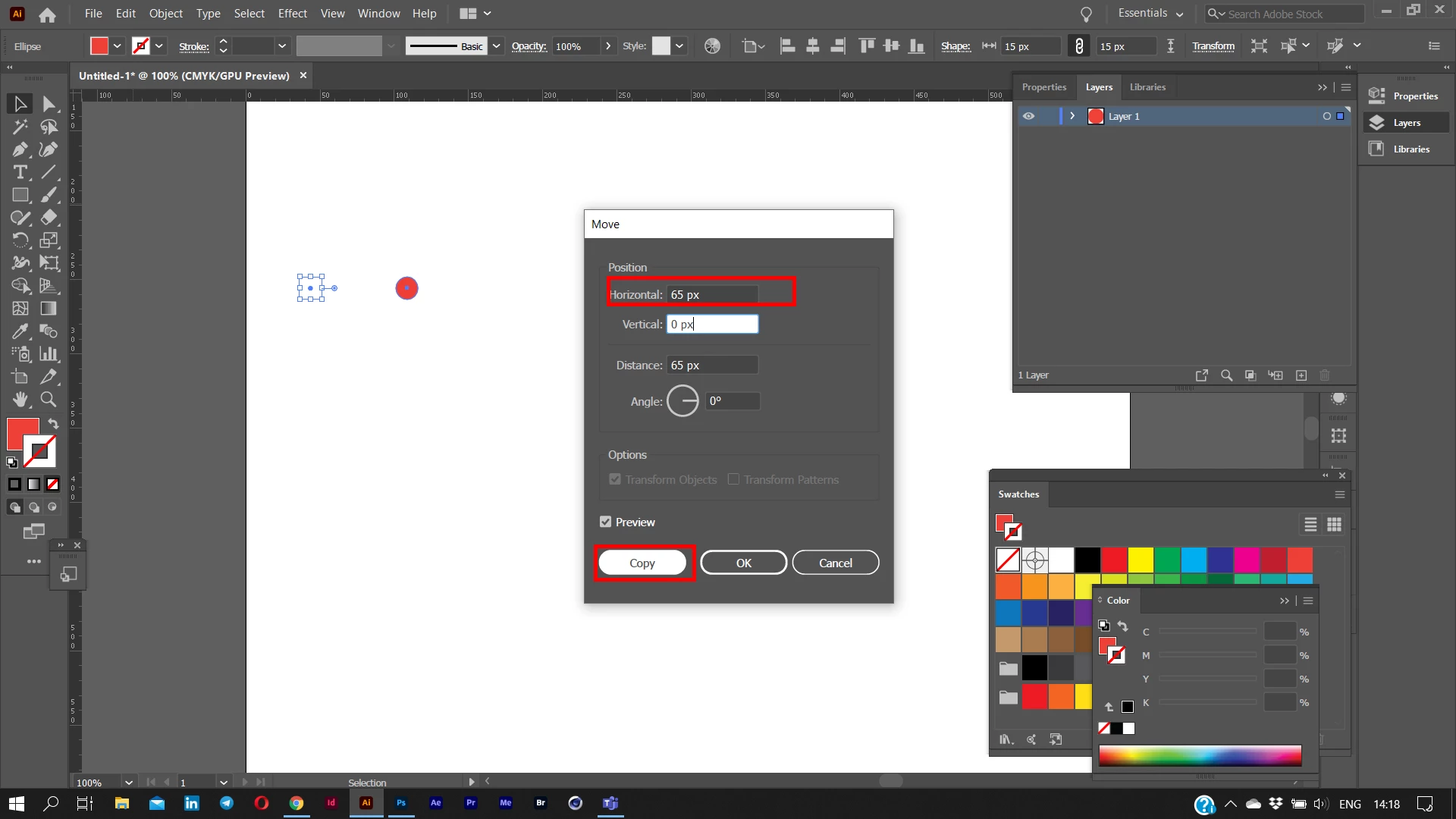1456x819 pixels.
Task: Click the Create New Layer icon
Action: [1301, 375]
